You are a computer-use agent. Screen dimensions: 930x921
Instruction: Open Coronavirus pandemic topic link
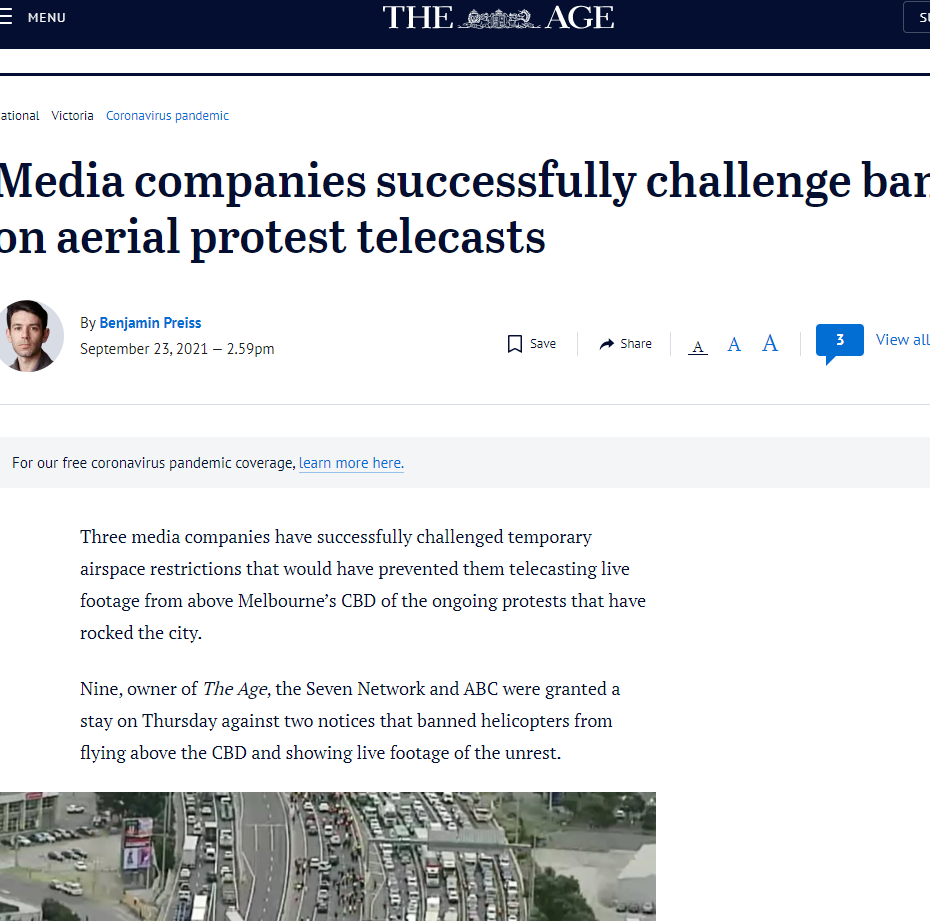pyautogui.click(x=167, y=116)
